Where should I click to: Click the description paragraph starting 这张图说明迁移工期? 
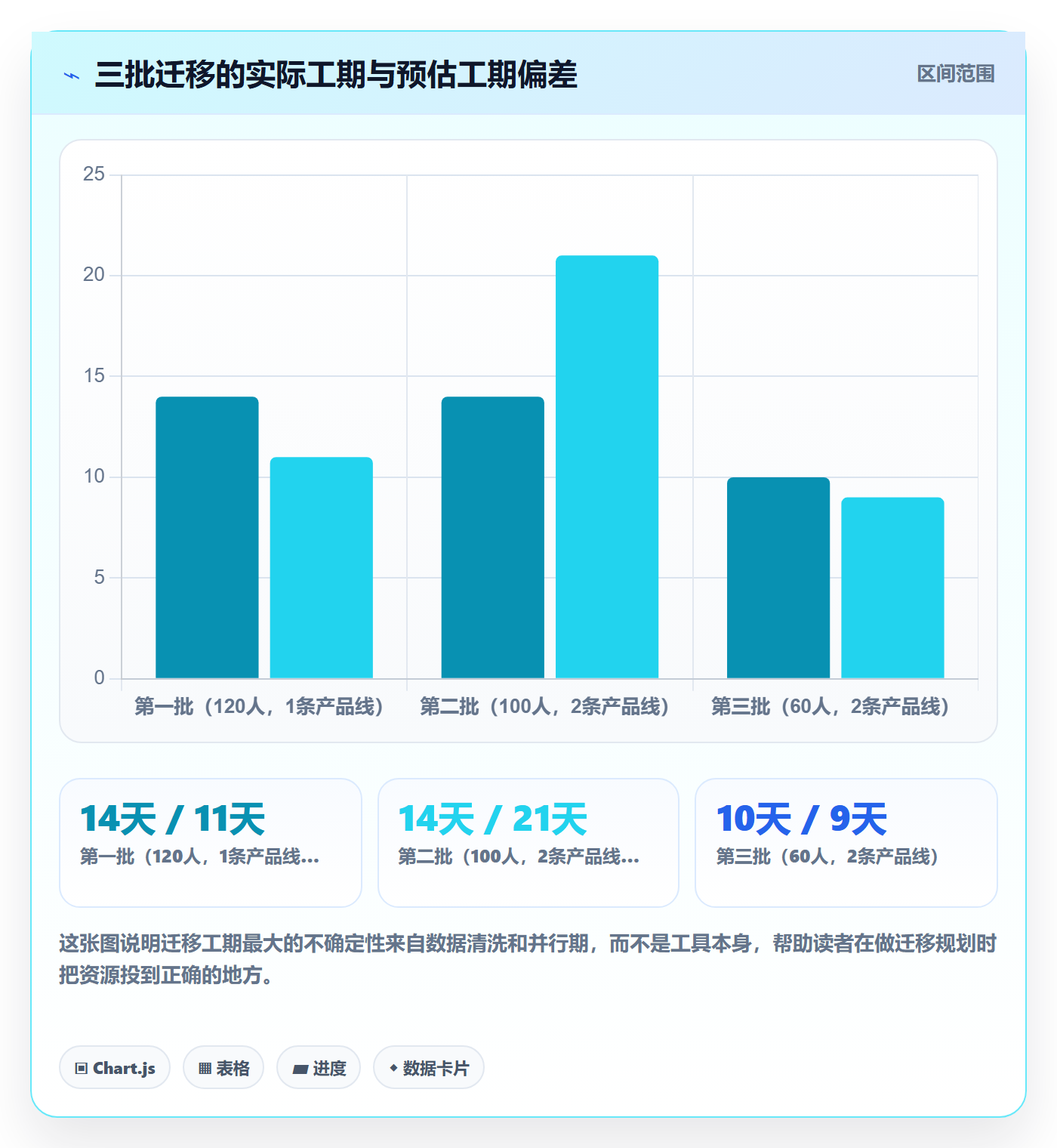(x=528, y=959)
